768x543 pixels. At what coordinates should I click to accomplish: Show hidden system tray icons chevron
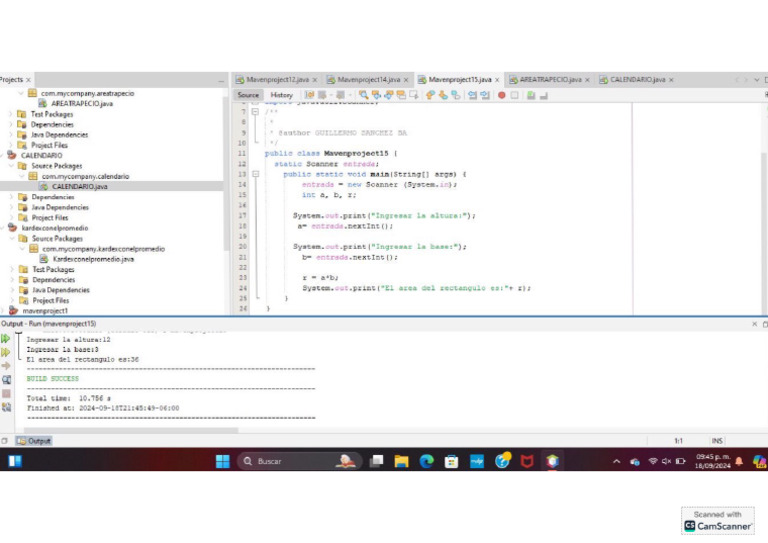pyautogui.click(x=617, y=461)
